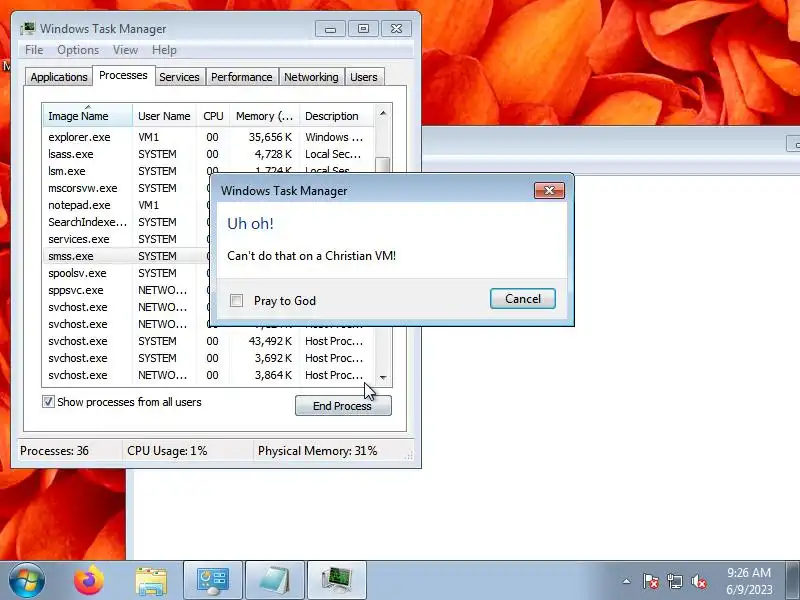The width and height of the screenshot is (800, 600).
Task: Select the sppsvc.exe process row
Action: [x=127, y=290]
